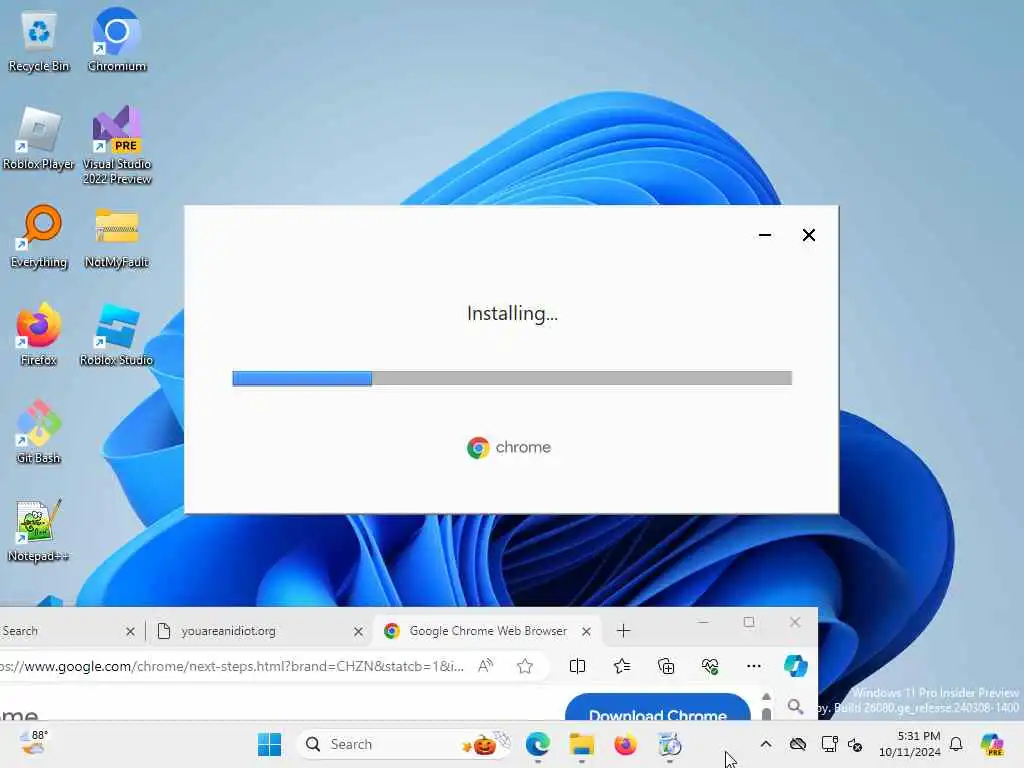This screenshot has height=768, width=1024.
Task: Close the Edge browser window
Action: (795, 622)
